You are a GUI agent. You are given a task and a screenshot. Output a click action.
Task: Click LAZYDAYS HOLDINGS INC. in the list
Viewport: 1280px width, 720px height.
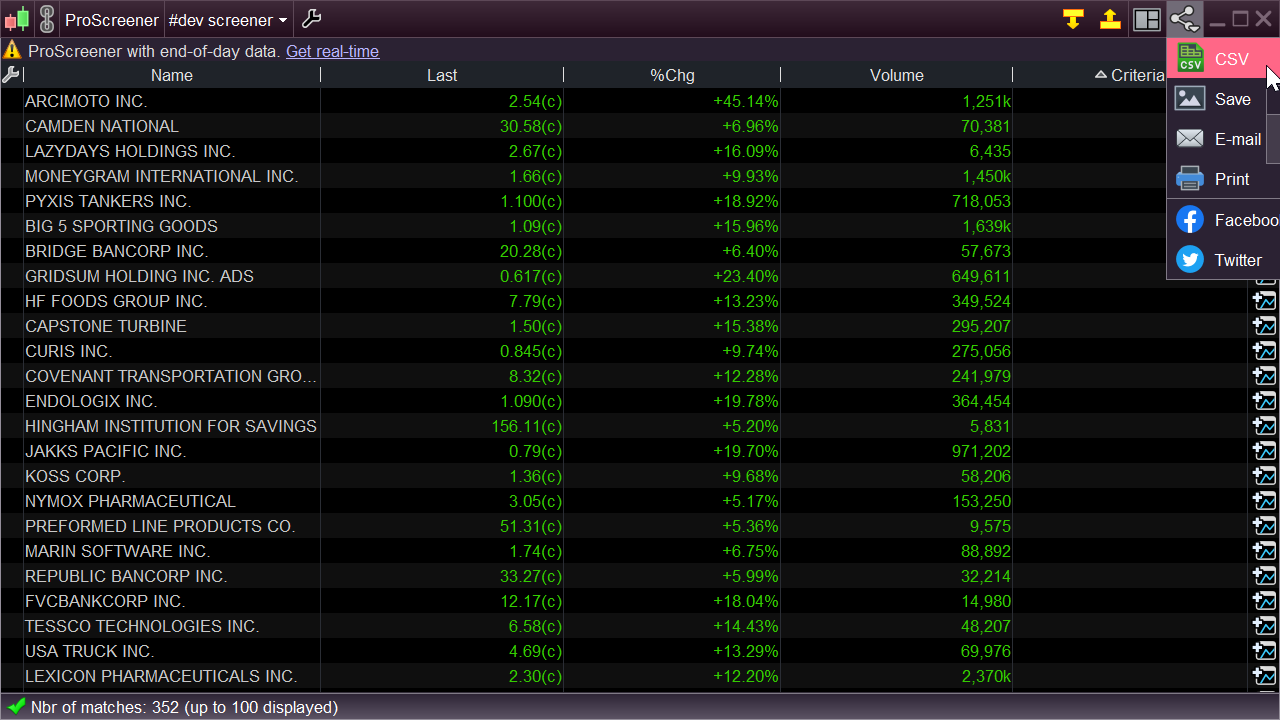pyautogui.click(x=130, y=151)
